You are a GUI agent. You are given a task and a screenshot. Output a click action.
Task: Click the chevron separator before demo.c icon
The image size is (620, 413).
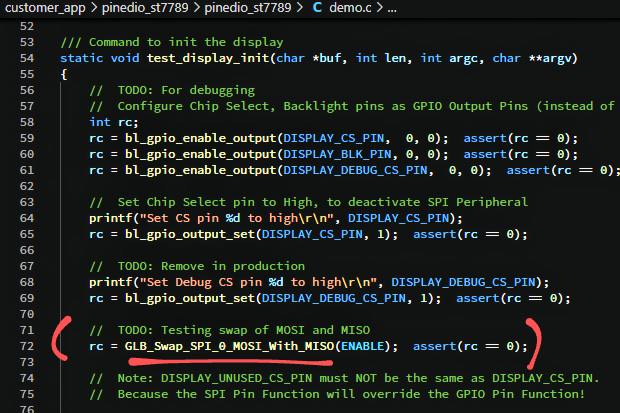pos(300,10)
